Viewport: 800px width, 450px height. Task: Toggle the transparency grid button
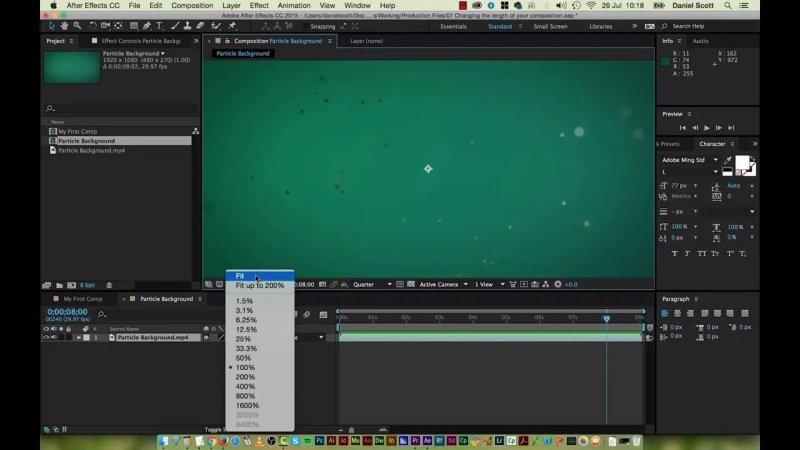tap(411, 284)
